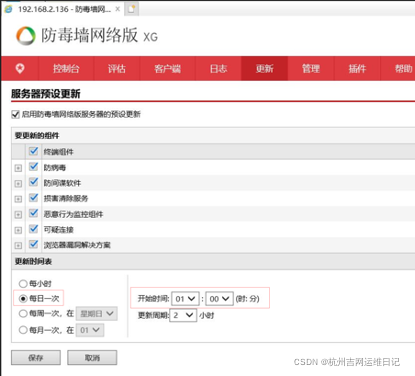Screen dimensions: 415x376
Task: Uncheck the 浏览器漏洞解决方案 checkbox
Action: click(x=33, y=244)
